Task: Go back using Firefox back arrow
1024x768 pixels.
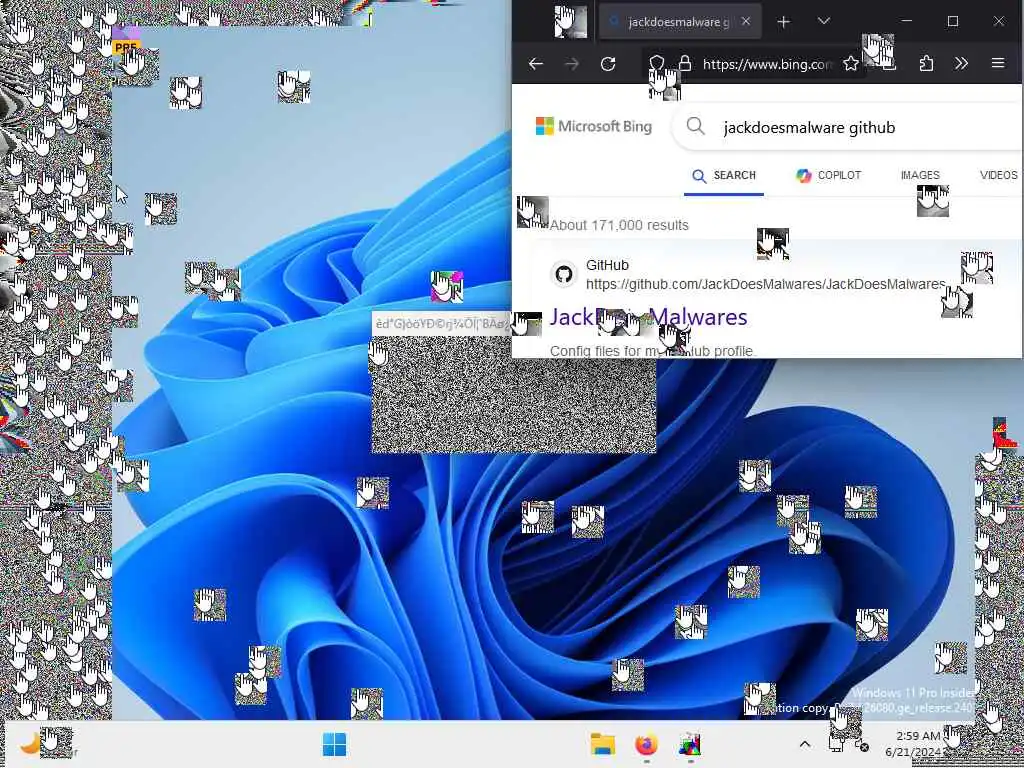Action: pos(536,63)
